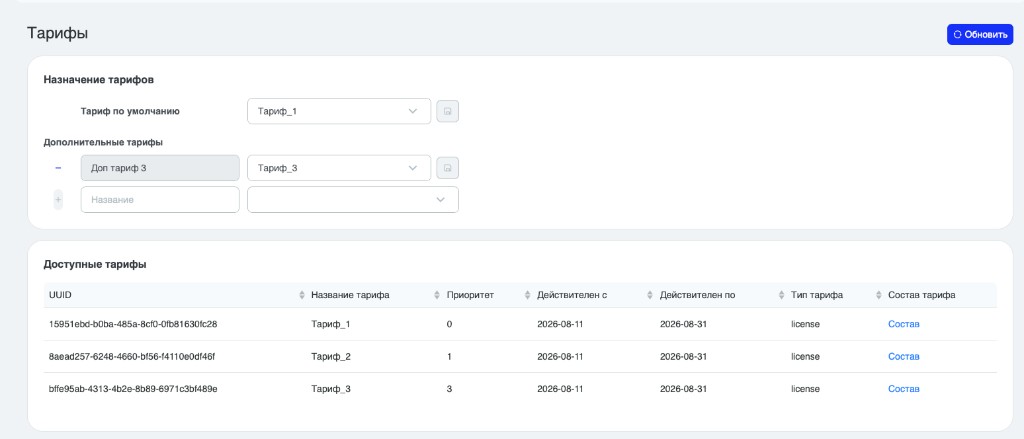
Task: Click Тариф_2 name cell in table
Action: (x=331, y=357)
